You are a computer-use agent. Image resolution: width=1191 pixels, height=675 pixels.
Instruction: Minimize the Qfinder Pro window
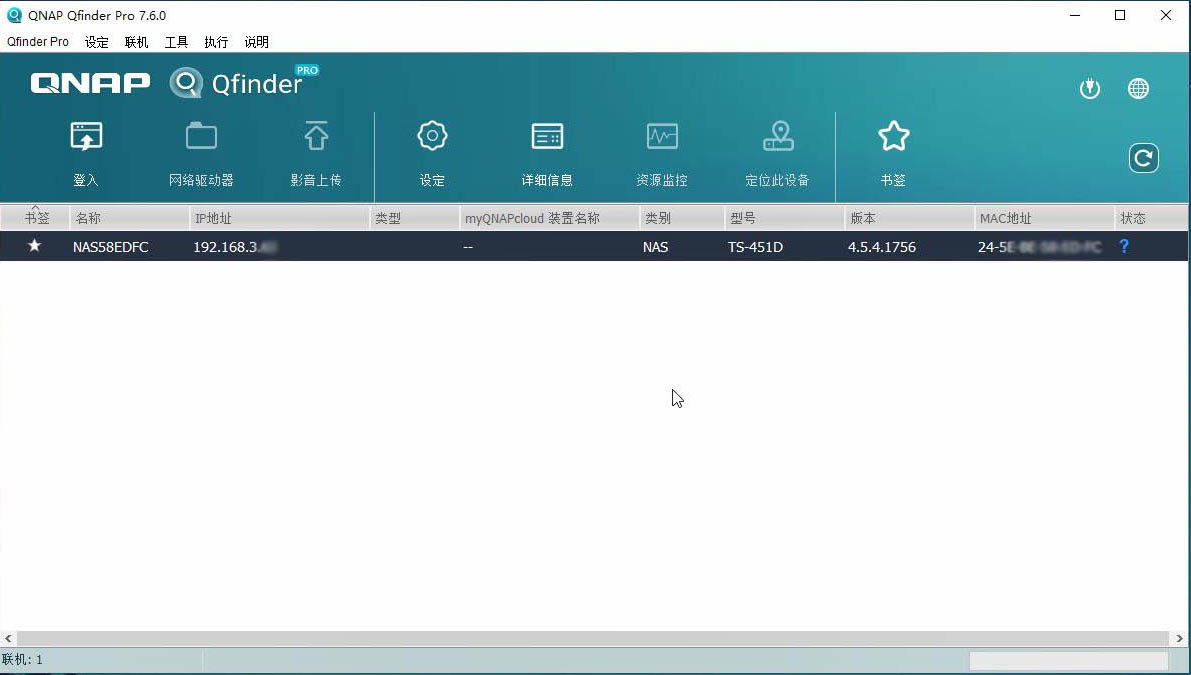point(1075,15)
